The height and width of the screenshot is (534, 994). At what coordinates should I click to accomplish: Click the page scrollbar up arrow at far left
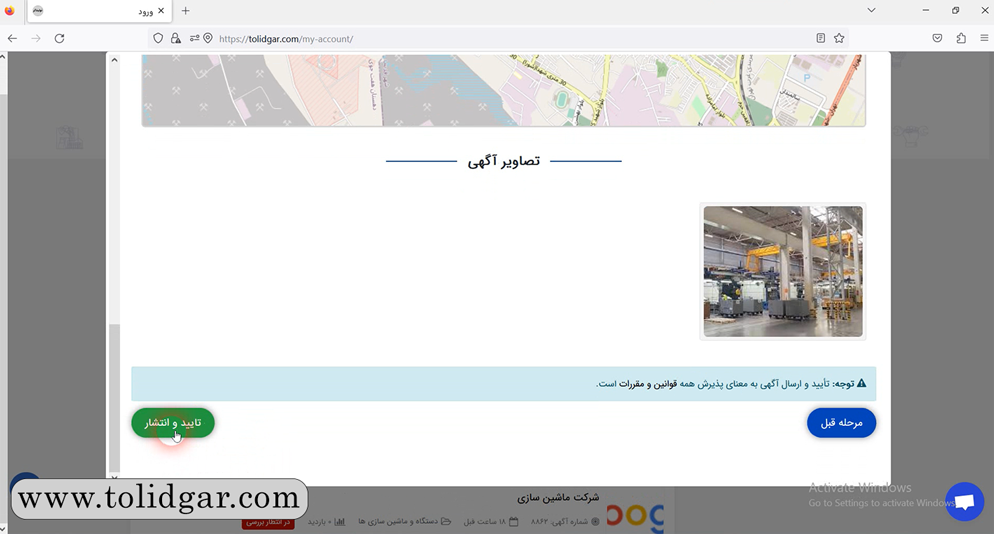click(3, 57)
